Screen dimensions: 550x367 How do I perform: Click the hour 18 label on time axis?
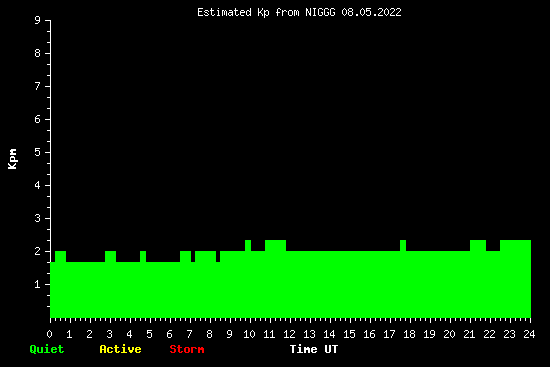409,334
